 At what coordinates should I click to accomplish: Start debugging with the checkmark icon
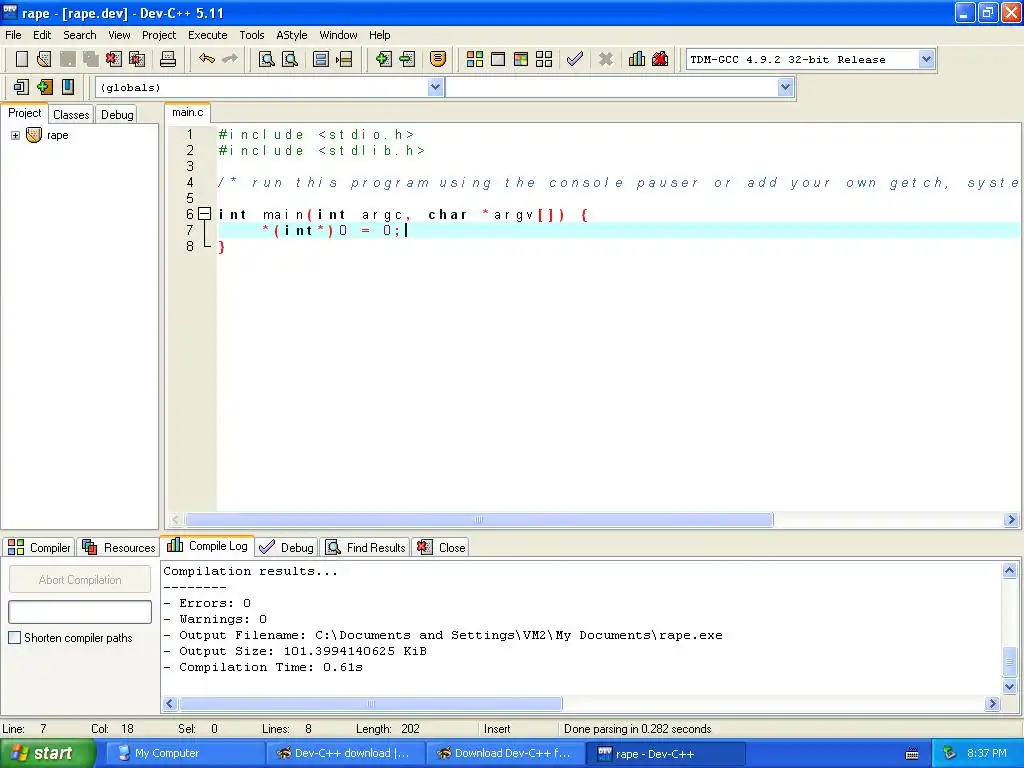point(575,59)
